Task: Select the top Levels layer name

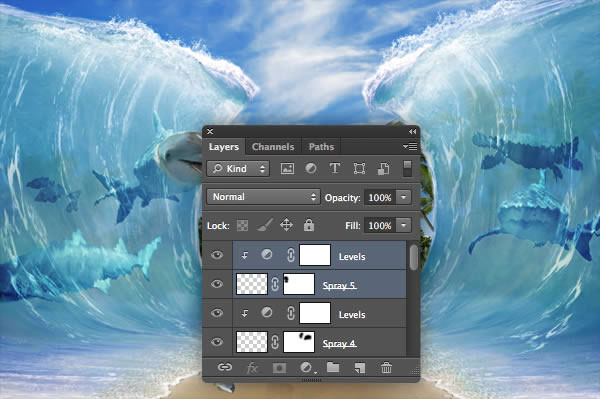Action: (x=352, y=257)
